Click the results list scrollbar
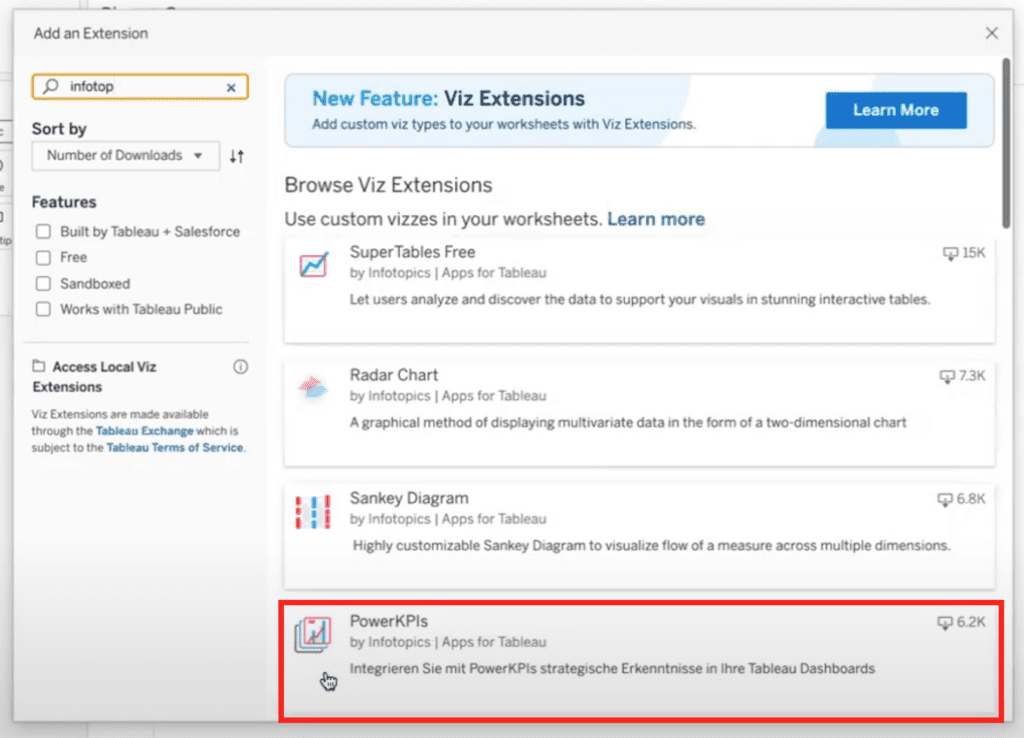Screen dimensions: 1024x738 (1006, 144)
